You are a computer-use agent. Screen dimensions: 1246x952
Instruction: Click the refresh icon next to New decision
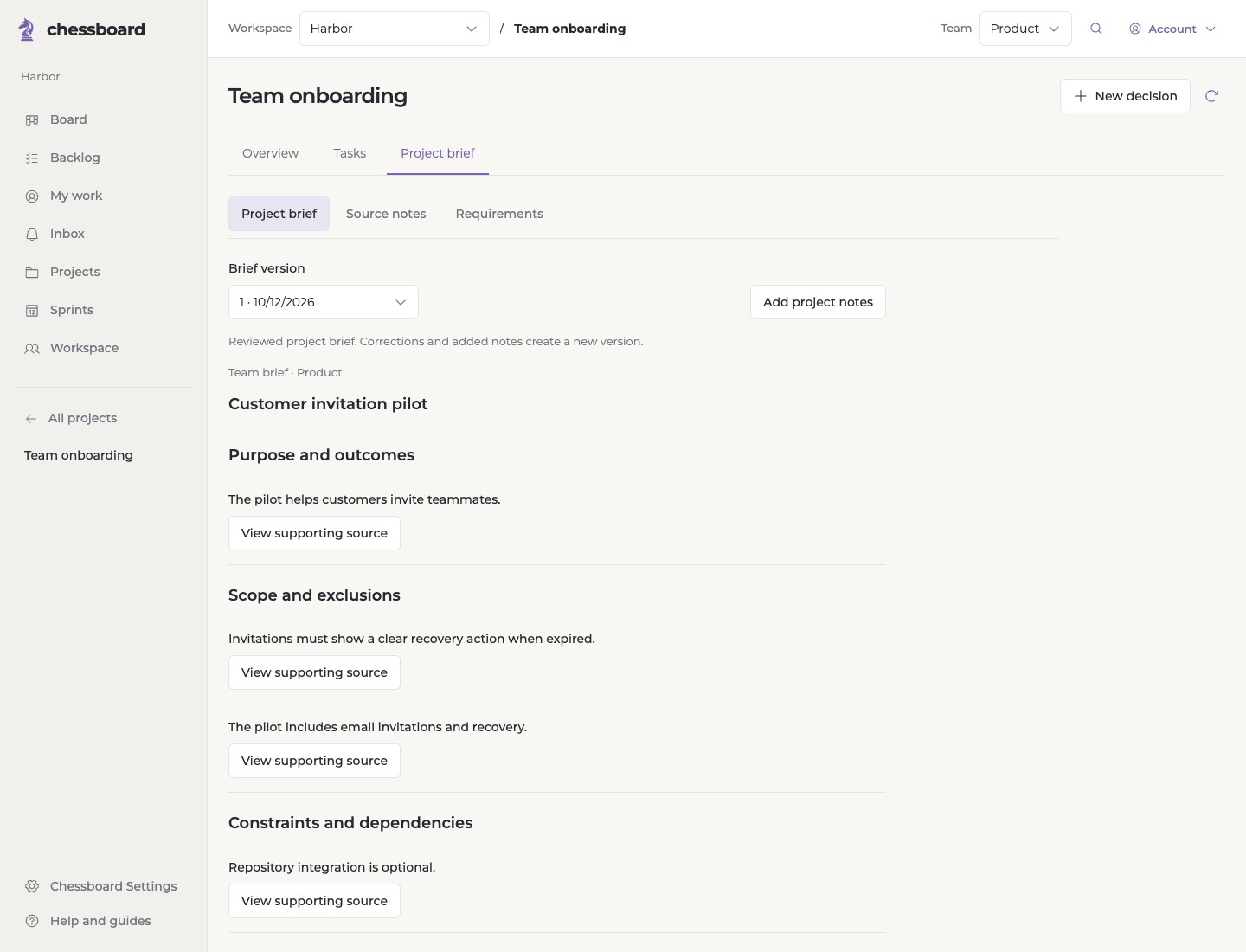click(x=1211, y=96)
